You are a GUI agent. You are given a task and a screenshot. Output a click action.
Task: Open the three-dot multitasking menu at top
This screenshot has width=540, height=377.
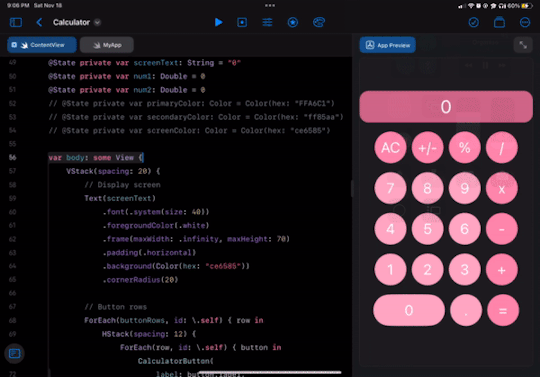coord(270,5)
